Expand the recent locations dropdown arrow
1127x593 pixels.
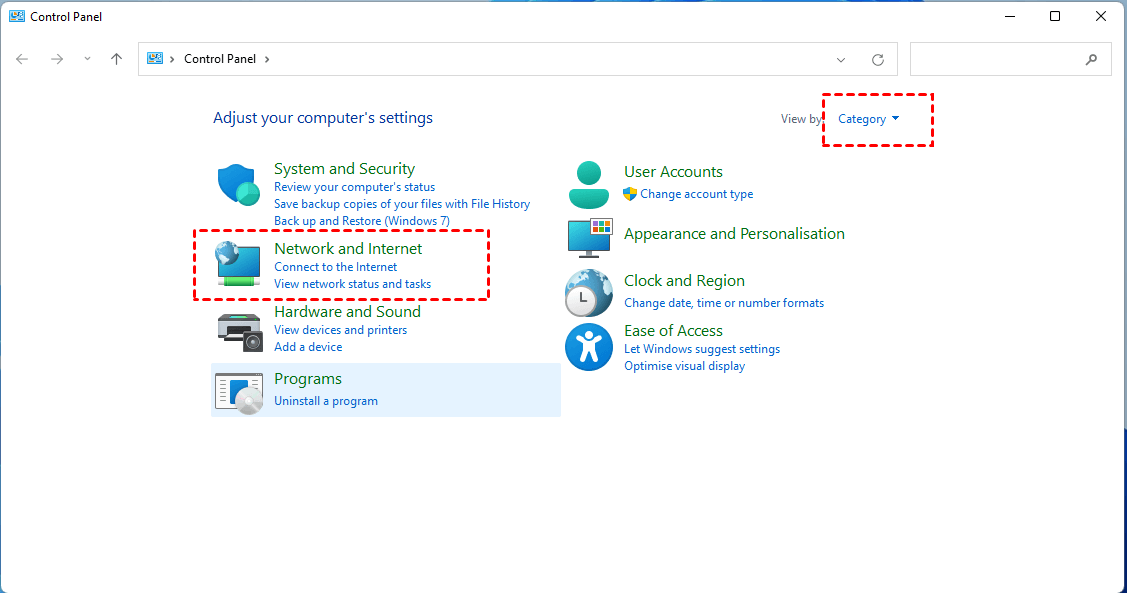(87, 59)
